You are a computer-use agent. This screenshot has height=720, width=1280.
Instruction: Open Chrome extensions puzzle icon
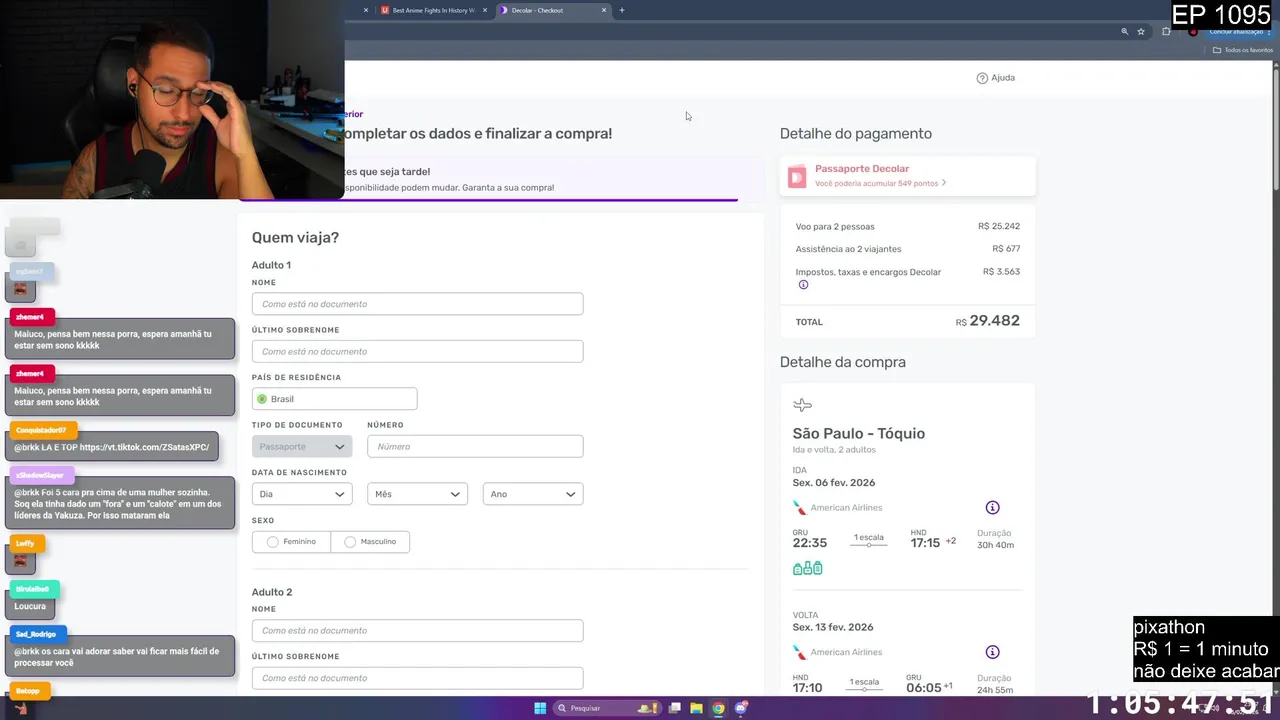point(1166,31)
